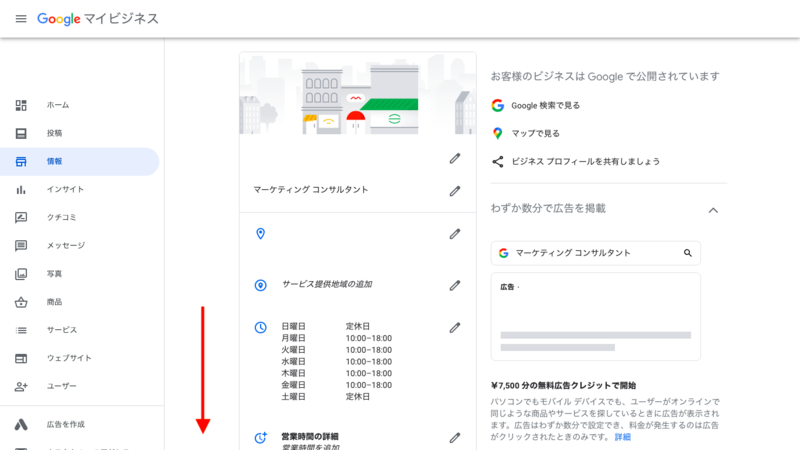Click サービス提供地域の追加 text

[x=327, y=284]
